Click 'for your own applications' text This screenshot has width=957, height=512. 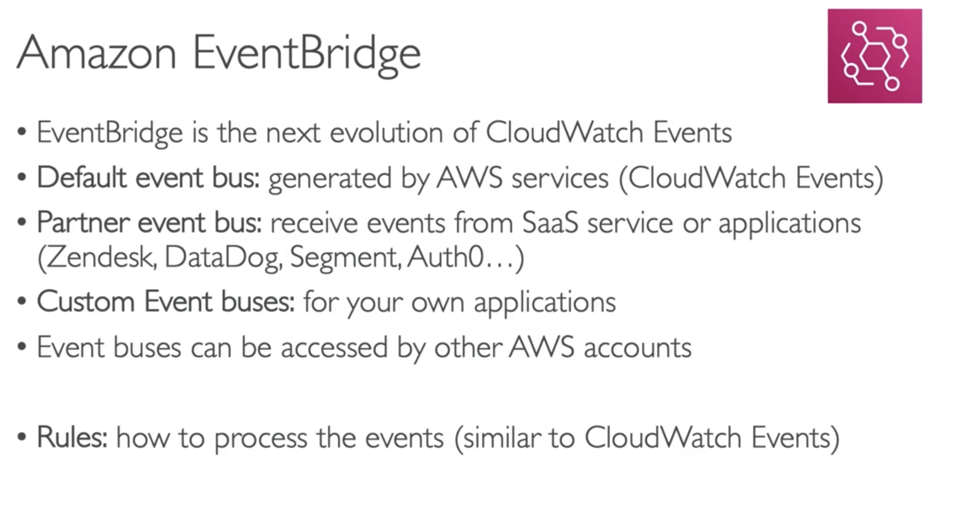(460, 302)
